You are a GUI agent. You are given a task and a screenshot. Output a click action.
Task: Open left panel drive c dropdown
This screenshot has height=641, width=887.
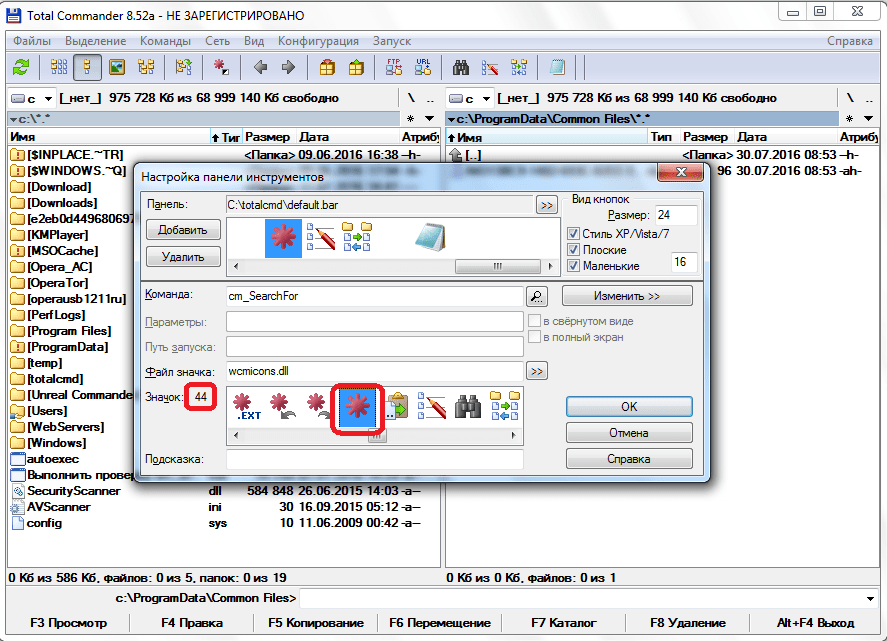coord(49,99)
